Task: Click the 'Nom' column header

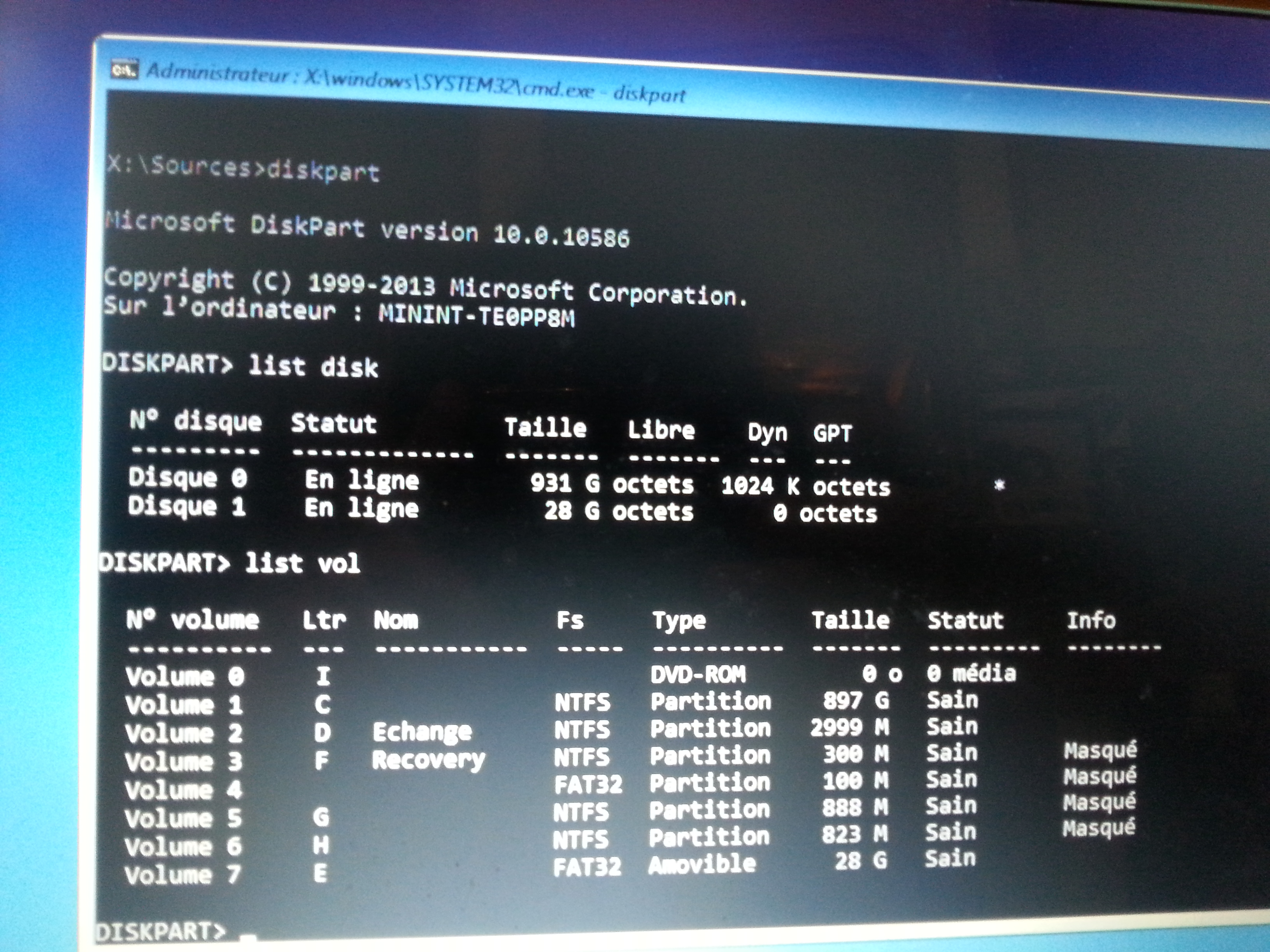Action: coord(396,620)
